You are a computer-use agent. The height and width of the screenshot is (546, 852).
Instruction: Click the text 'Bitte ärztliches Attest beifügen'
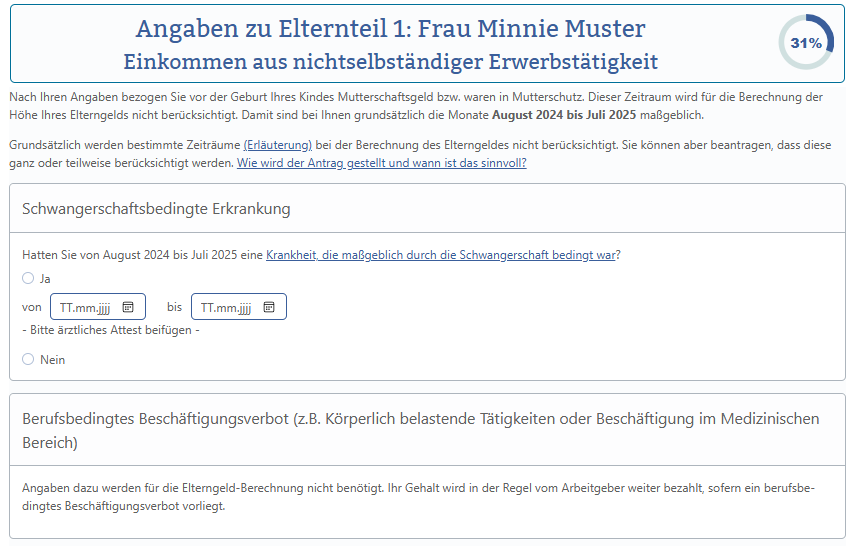111,330
